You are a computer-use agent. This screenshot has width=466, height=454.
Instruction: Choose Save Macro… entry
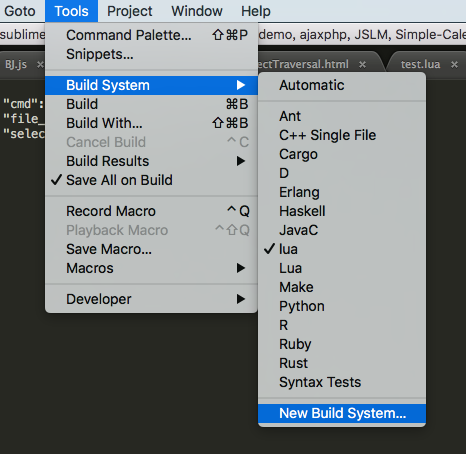(x=151, y=249)
